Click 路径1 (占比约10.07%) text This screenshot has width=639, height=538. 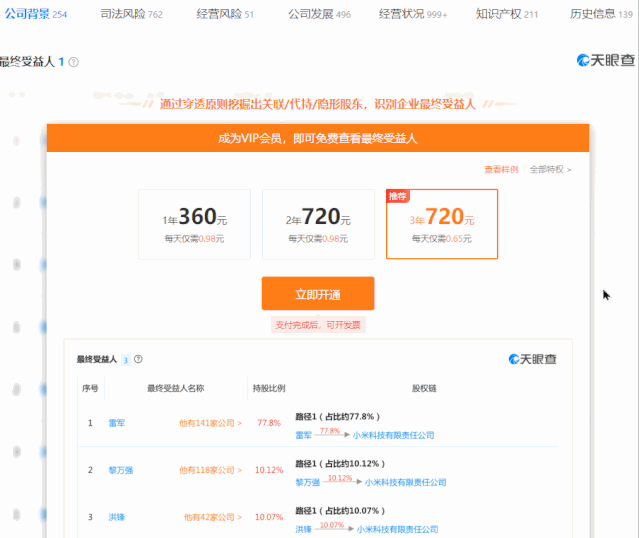point(340,510)
